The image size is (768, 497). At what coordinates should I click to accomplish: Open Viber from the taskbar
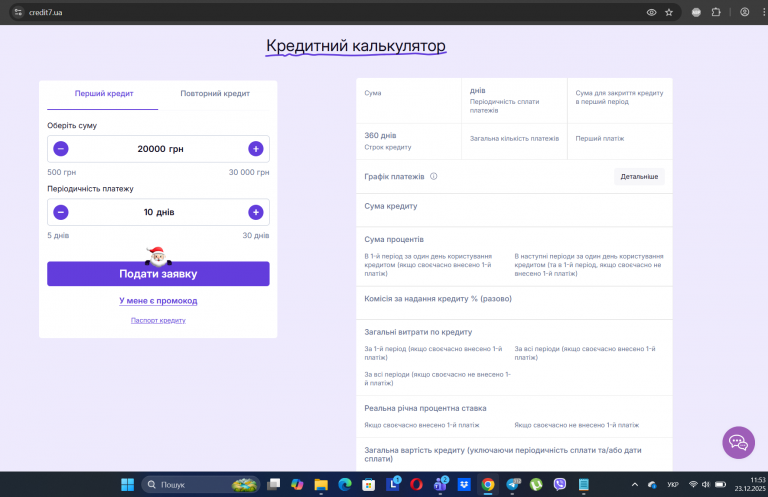[560, 485]
